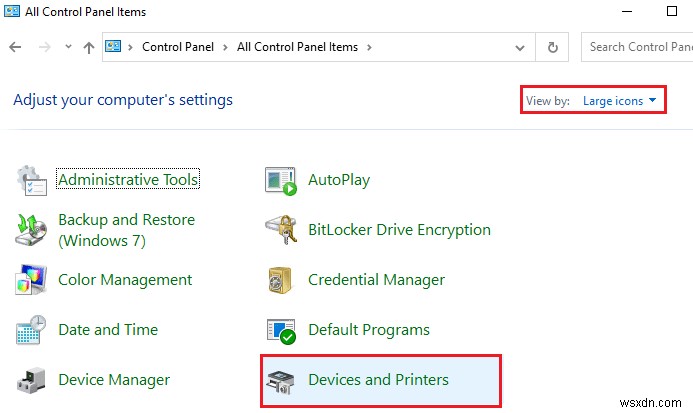Click title bar Control Panel icon

[11, 11]
